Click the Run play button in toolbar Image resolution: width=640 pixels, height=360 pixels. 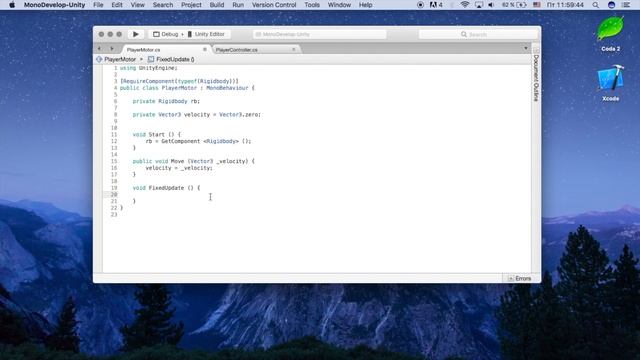pyautogui.click(x=136, y=34)
